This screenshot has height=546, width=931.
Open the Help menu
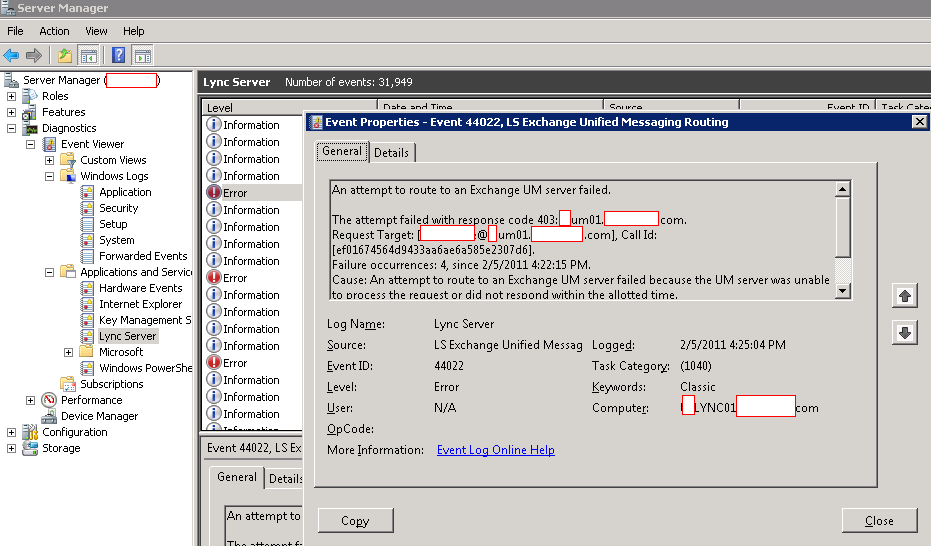134,31
